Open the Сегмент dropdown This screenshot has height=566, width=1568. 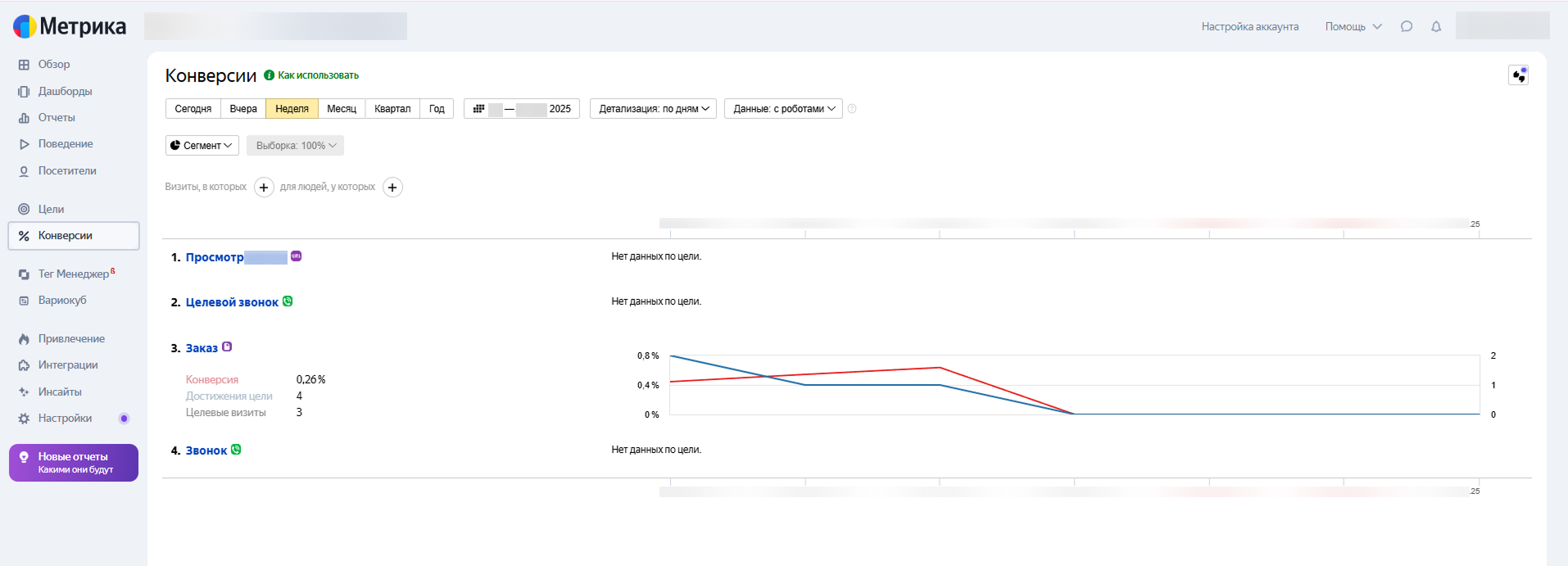coord(202,145)
